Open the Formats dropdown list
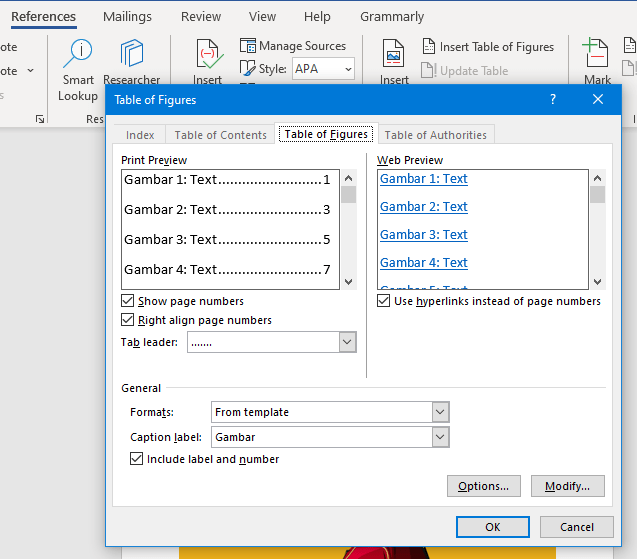637x559 pixels. coord(440,412)
